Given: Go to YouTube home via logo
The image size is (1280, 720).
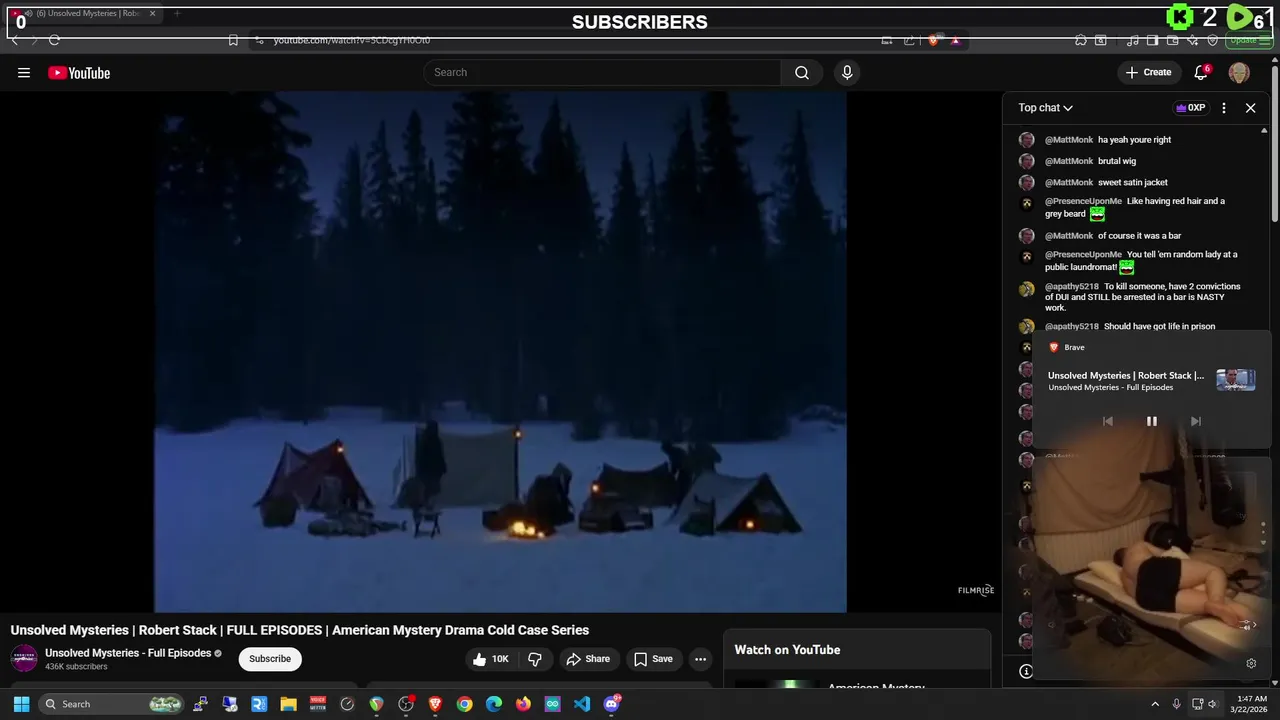Looking at the screenshot, I should [79, 73].
